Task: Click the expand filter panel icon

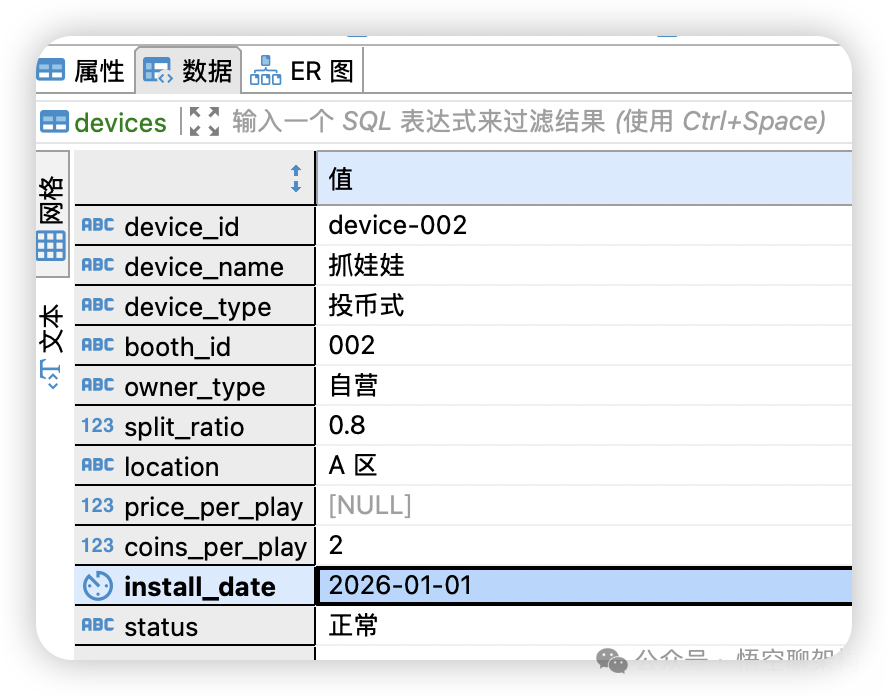Action: point(204,121)
